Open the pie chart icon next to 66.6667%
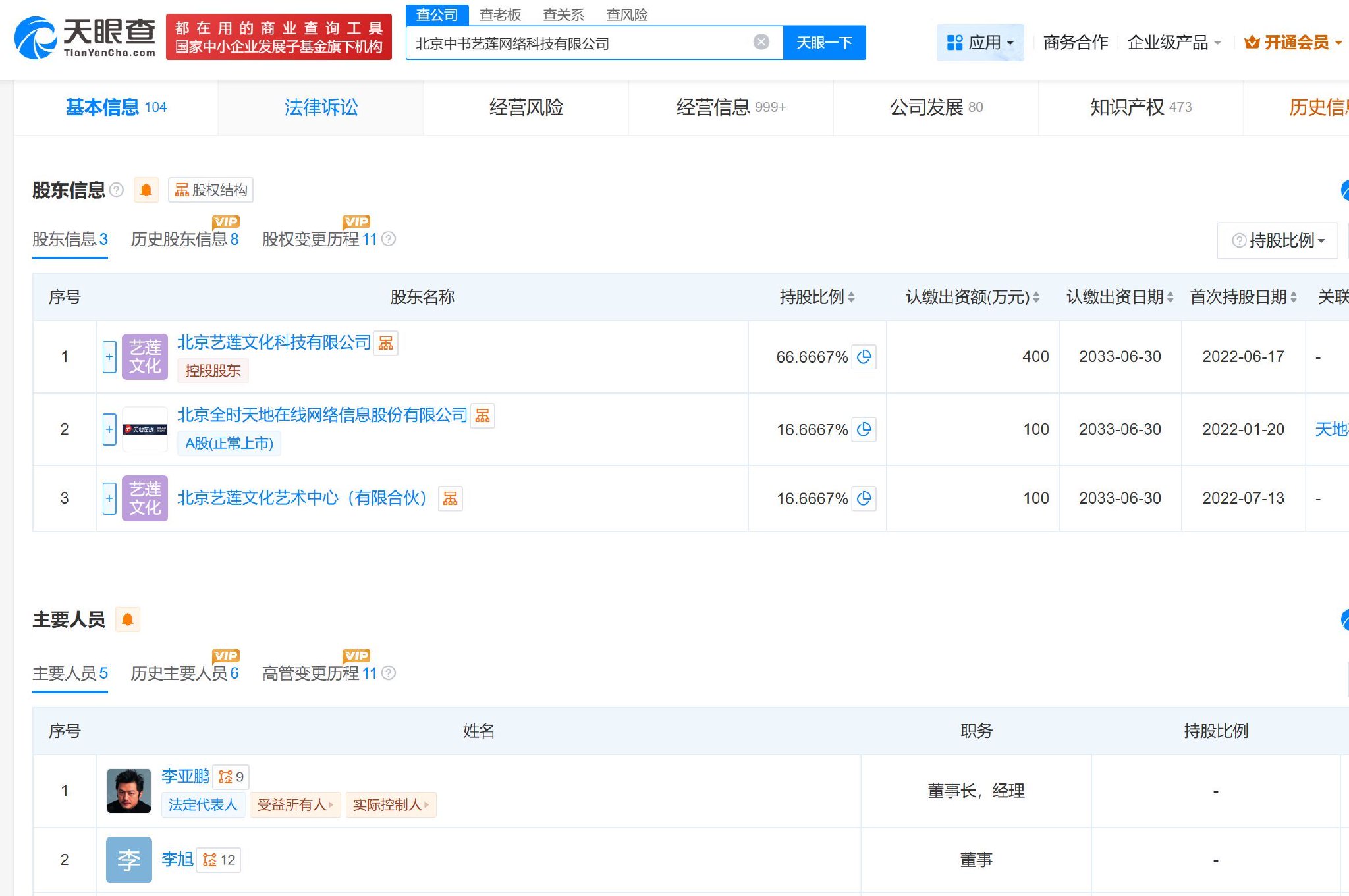1349x896 pixels. (865, 357)
